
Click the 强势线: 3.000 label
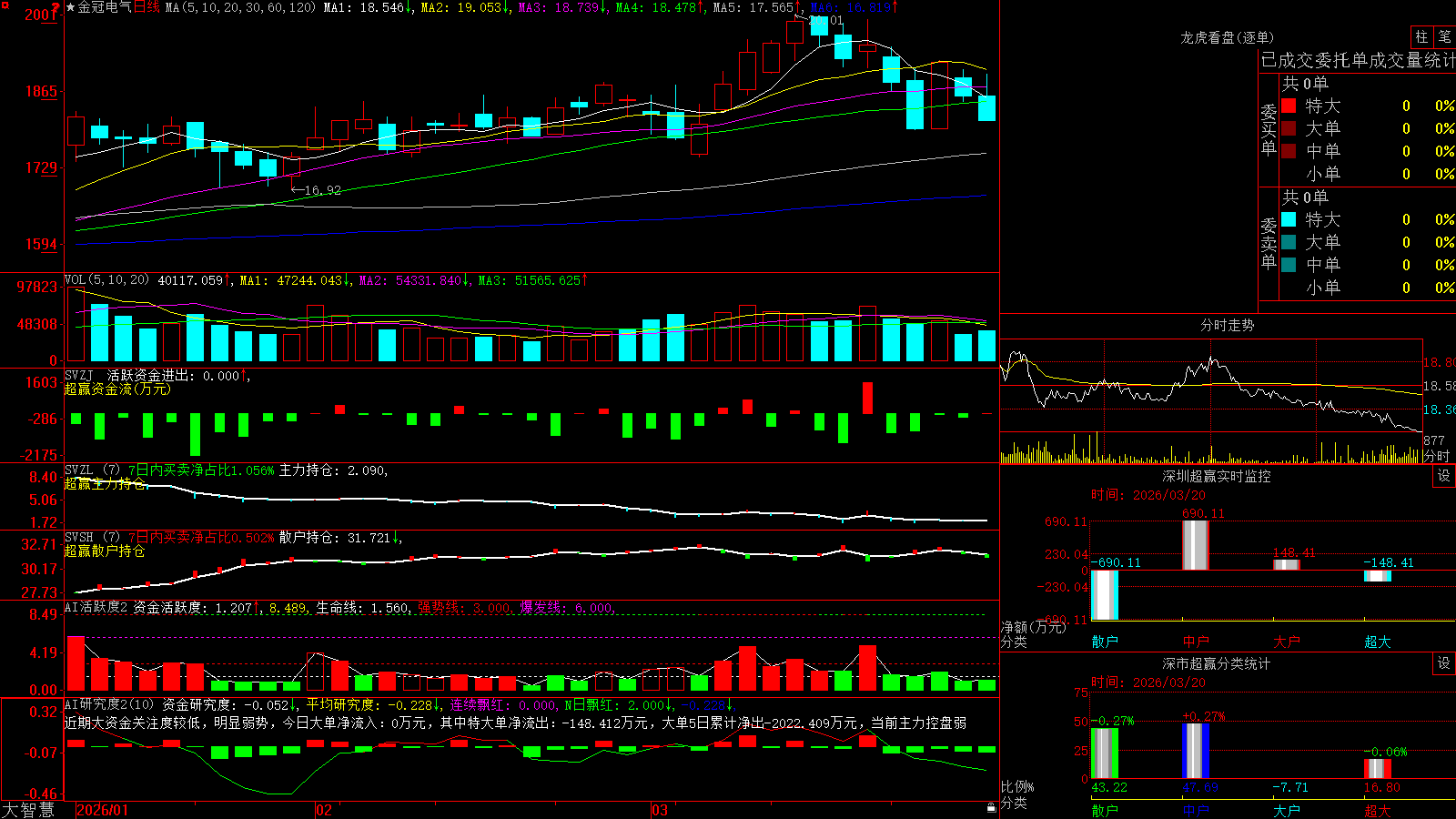(465, 608)
